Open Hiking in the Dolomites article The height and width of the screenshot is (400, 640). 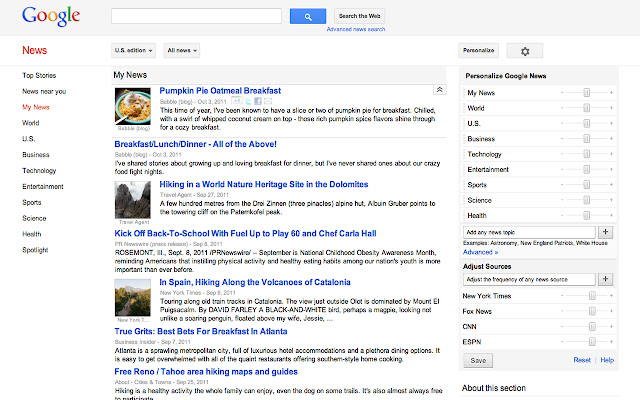[x=264, y=184]
